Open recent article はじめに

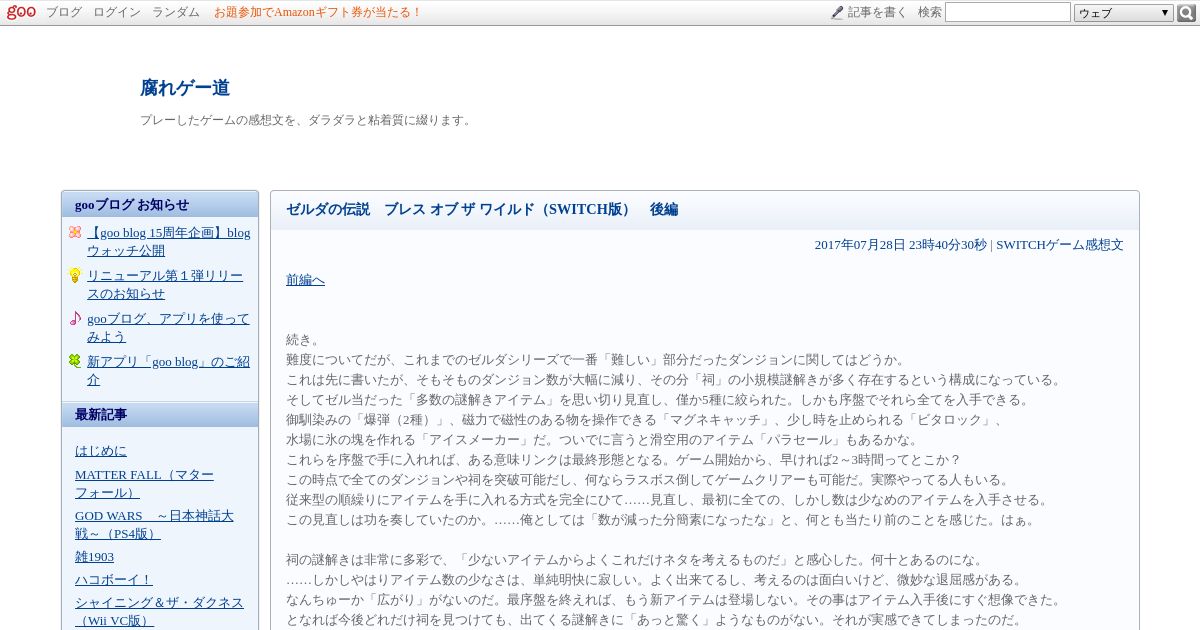coord(101,450)
